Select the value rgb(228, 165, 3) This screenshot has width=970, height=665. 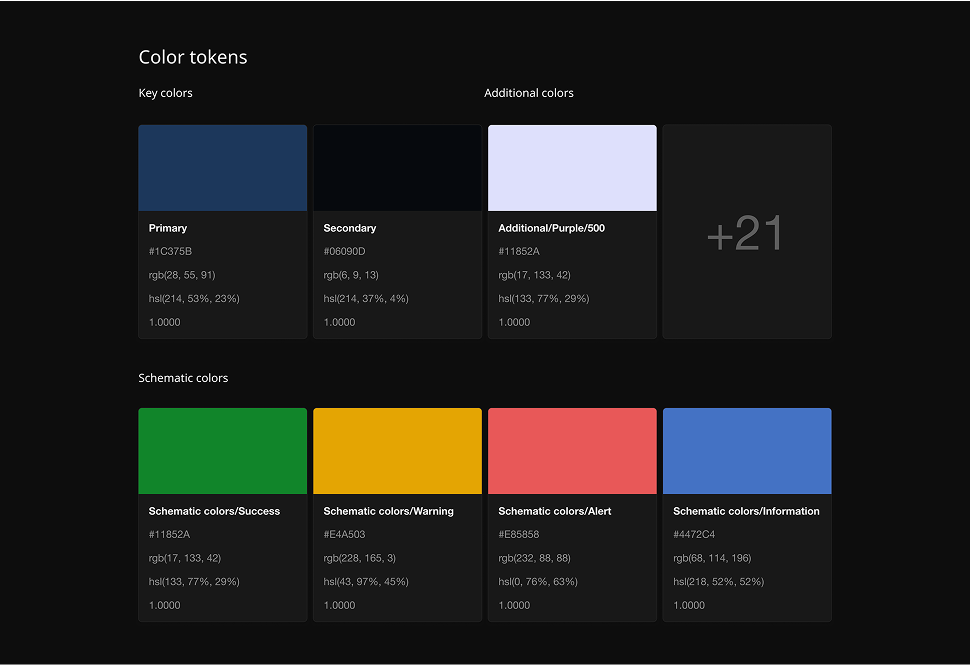(359, 558)
